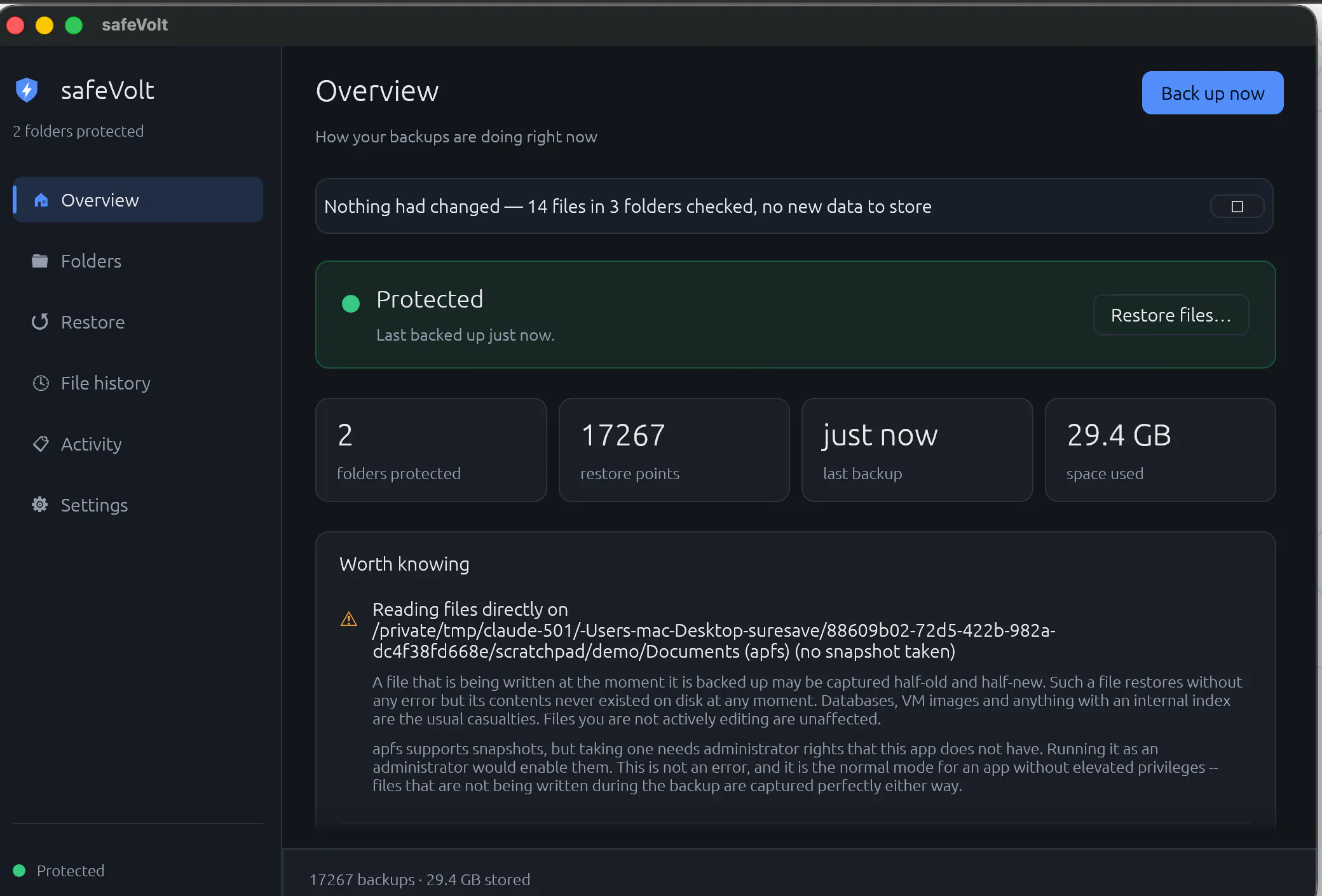Viewport: 1322px width, 896px height.
Task: Click 'How your backups are doing right now'
Action: [456, 137]
